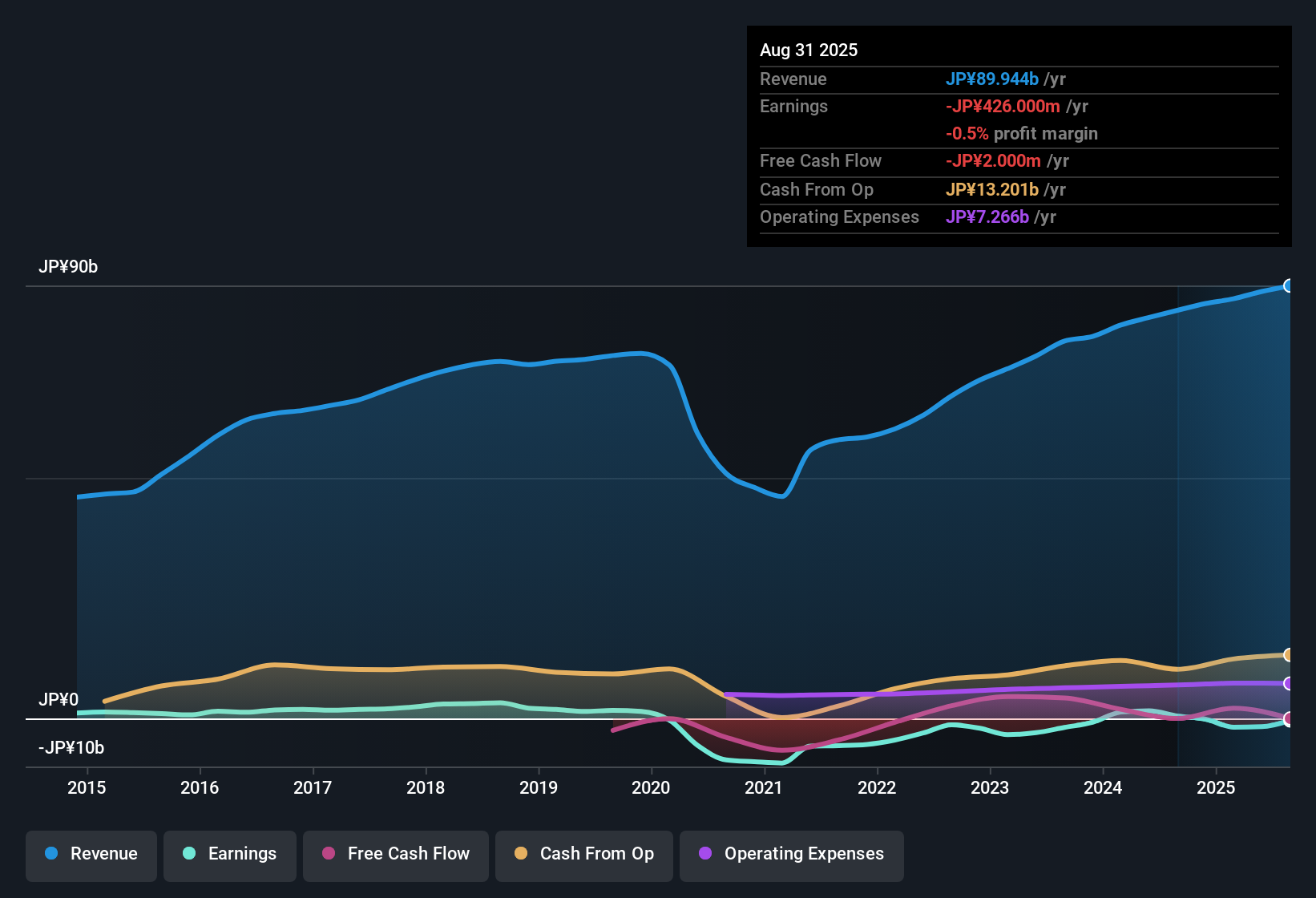Click the vertical hover marker line near 2024
Viewport: 1316px width, 898px height.
coord(1178,521)
